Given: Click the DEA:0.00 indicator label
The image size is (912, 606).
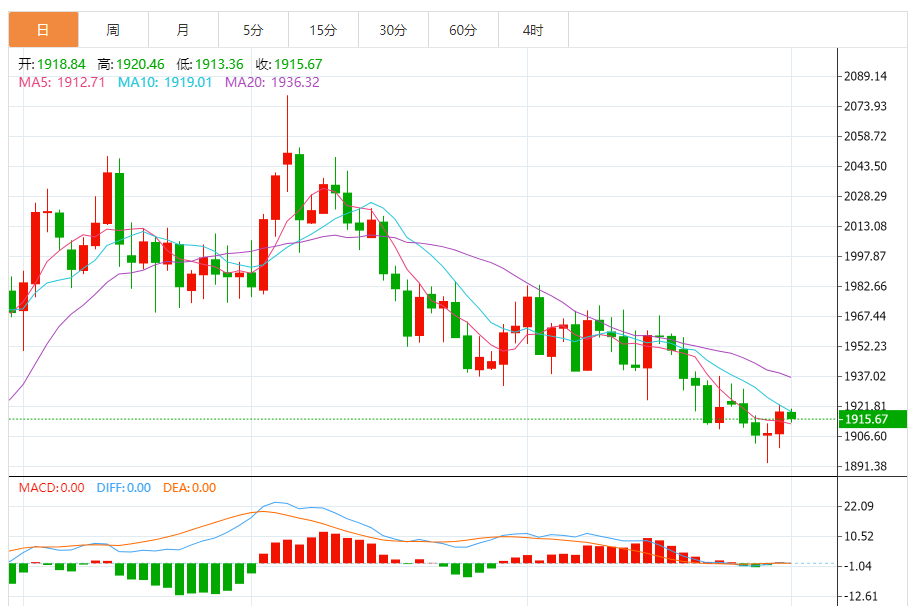Looking at the screenshot, I should pyautogui.click(x=189, y=487).
